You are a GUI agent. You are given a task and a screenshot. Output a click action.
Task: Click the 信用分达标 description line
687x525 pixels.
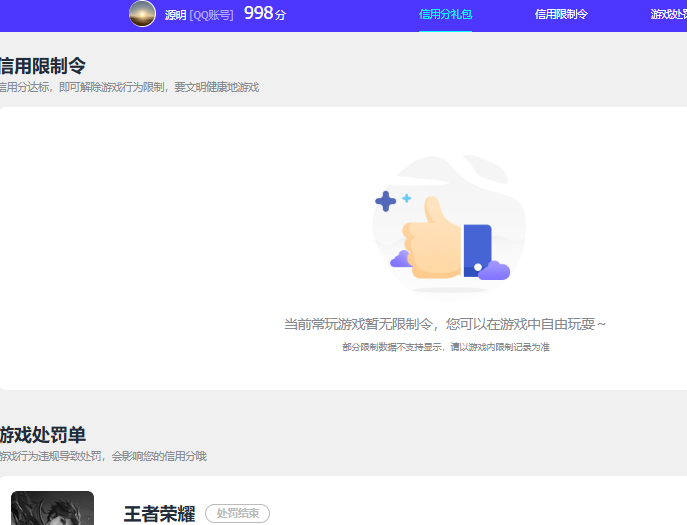[129, 87]
